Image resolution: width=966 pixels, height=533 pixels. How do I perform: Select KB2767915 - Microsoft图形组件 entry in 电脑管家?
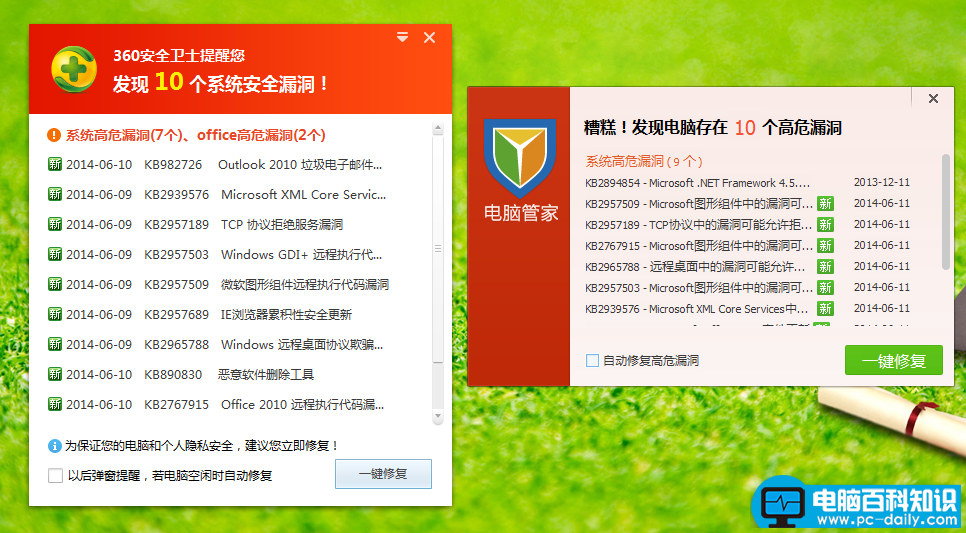coord(699,245)
